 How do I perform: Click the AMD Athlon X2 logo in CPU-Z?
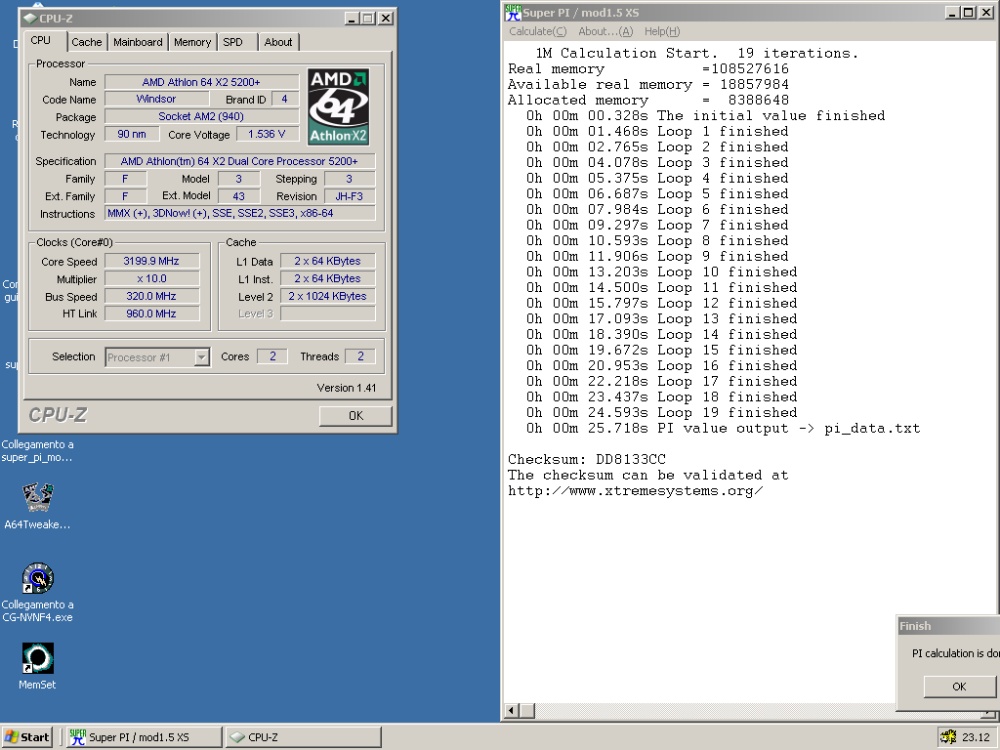[338, 107]
